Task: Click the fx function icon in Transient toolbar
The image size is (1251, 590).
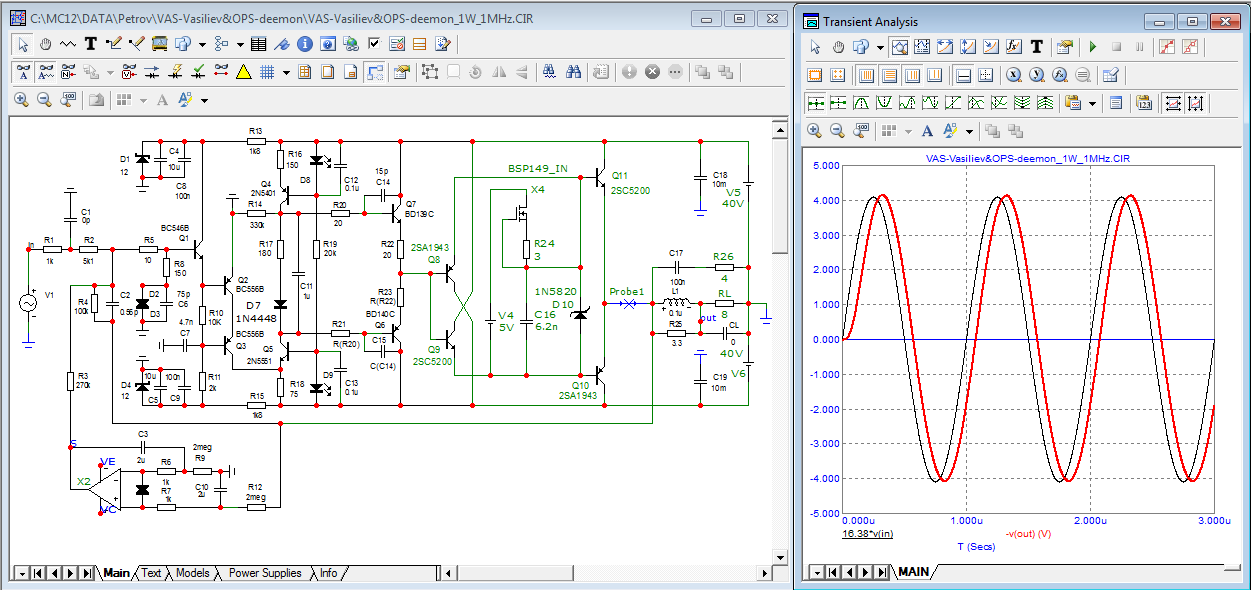Action: pos(1012,47)
